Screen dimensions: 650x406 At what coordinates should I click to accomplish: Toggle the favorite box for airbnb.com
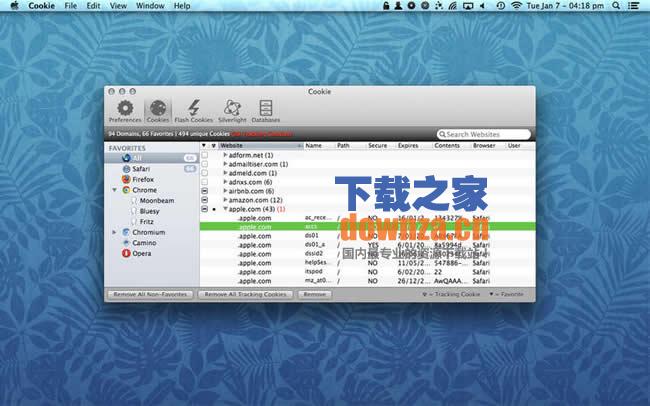[x=204, y=191]
